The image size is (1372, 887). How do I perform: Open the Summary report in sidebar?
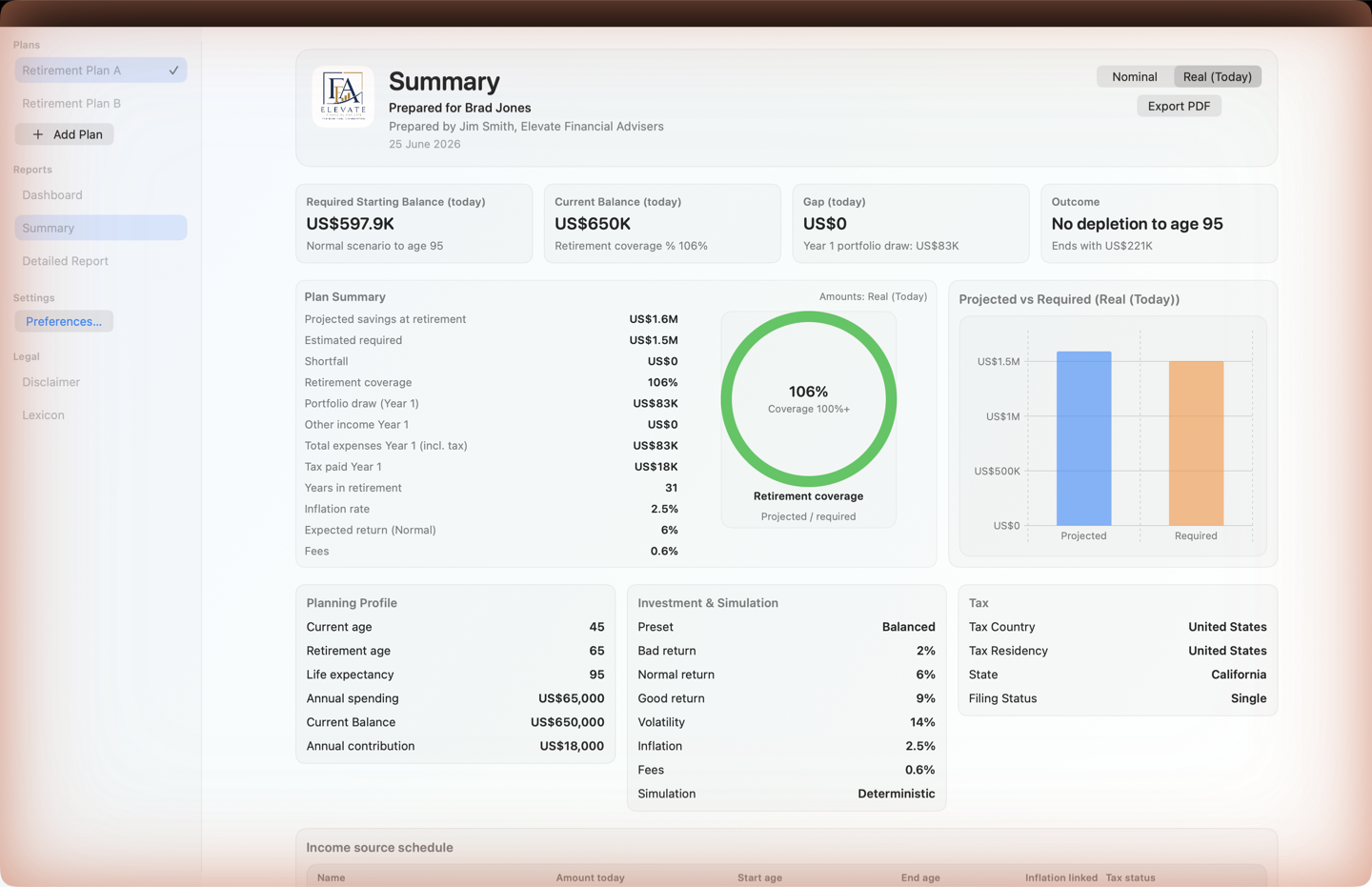101,228
